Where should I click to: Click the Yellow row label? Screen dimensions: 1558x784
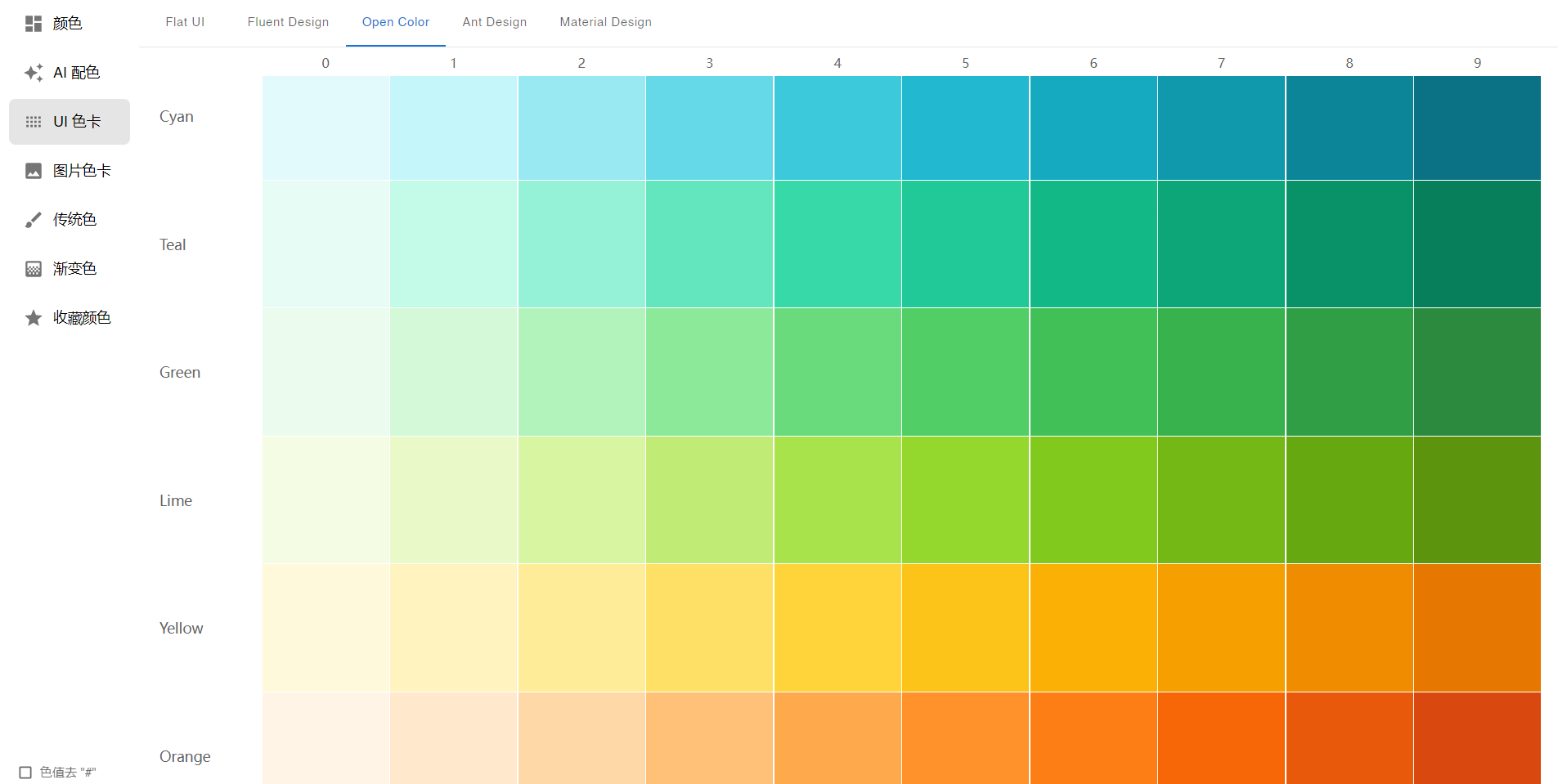tap(182, 629)
